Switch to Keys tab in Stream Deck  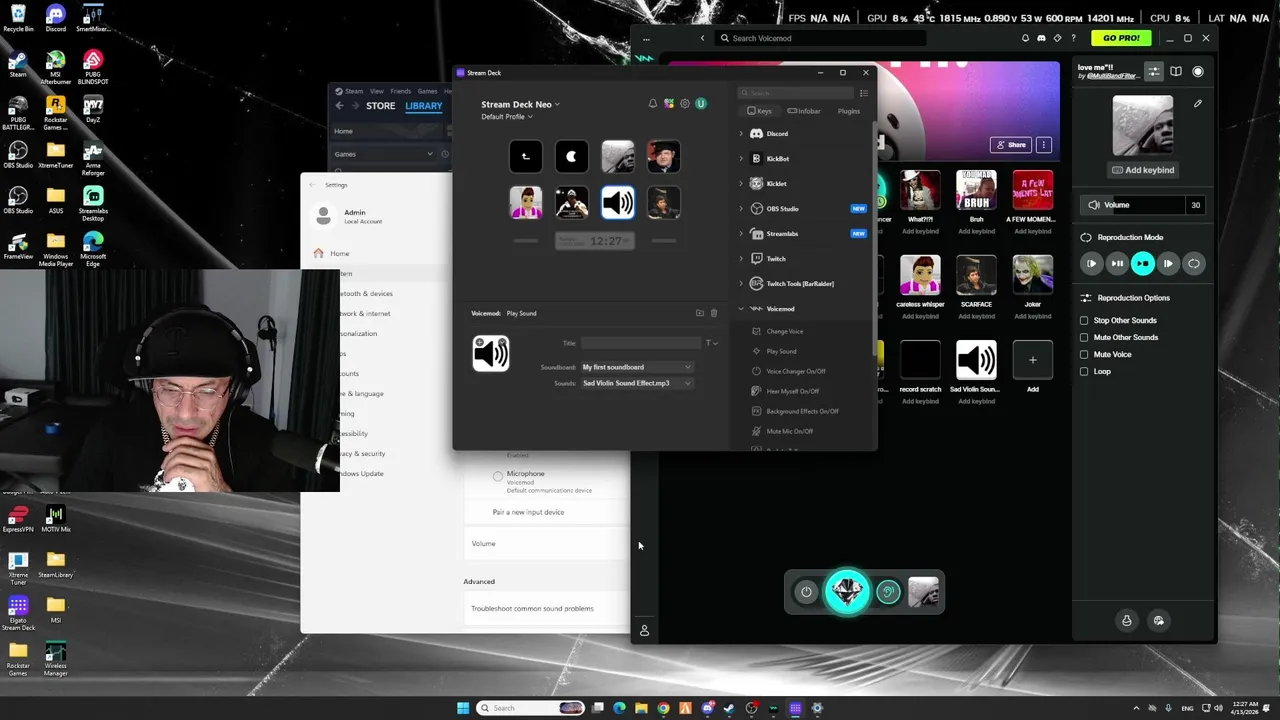[759, 111]
